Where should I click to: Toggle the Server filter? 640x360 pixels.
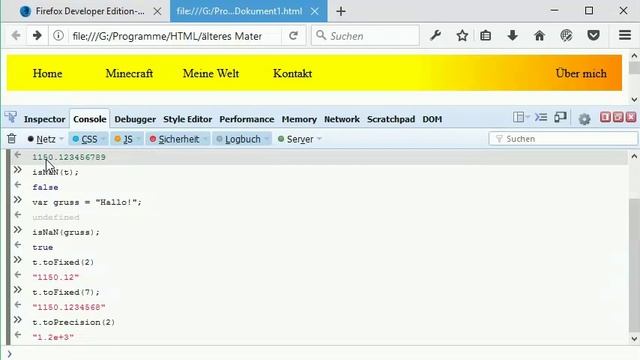296,139
